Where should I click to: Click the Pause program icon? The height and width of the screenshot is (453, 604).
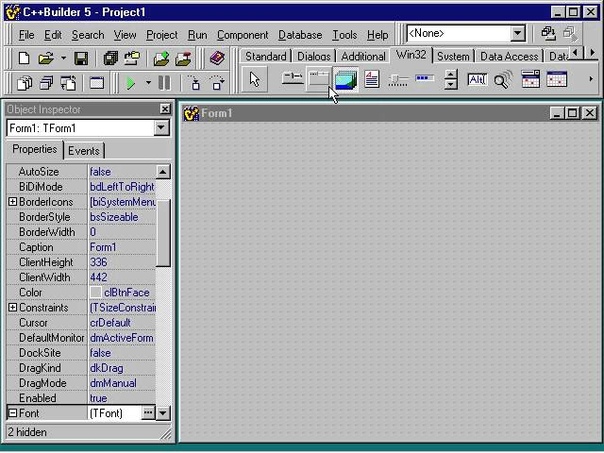click(x=164, y=83)
